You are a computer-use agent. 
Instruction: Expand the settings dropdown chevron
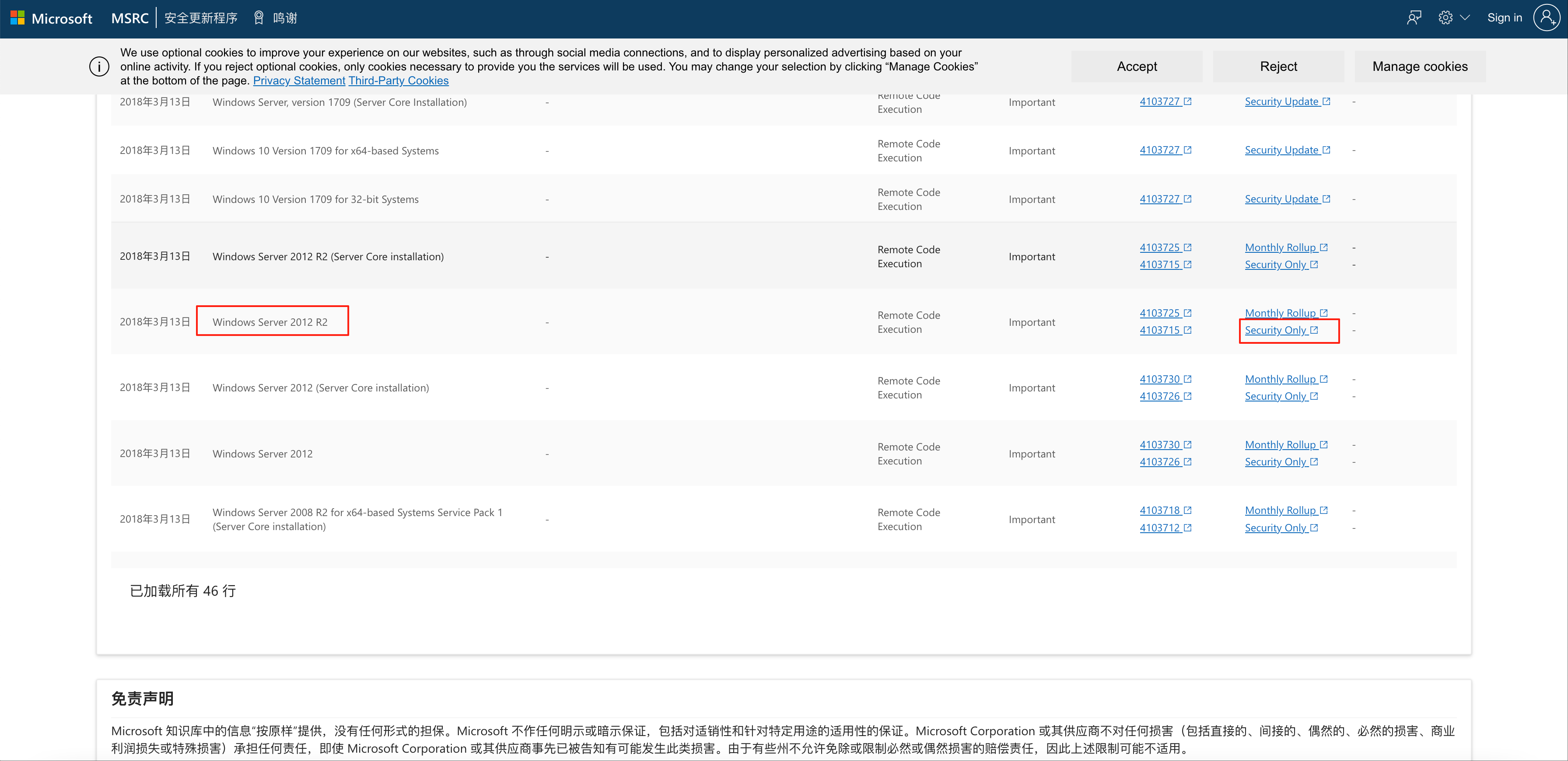pyautogui.click(x=1465, y=17)
